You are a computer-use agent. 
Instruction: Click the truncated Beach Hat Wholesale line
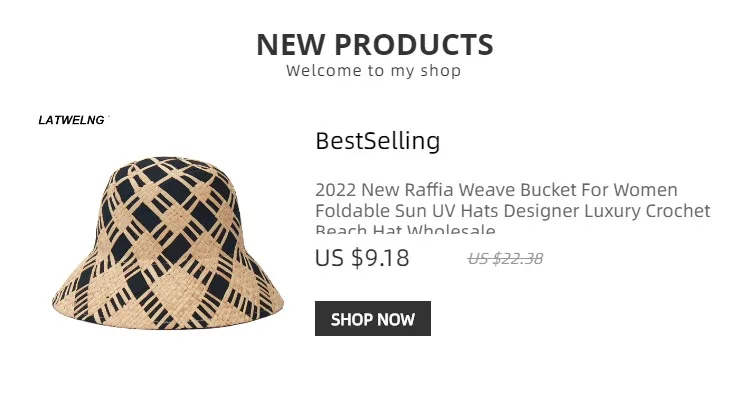405,228
